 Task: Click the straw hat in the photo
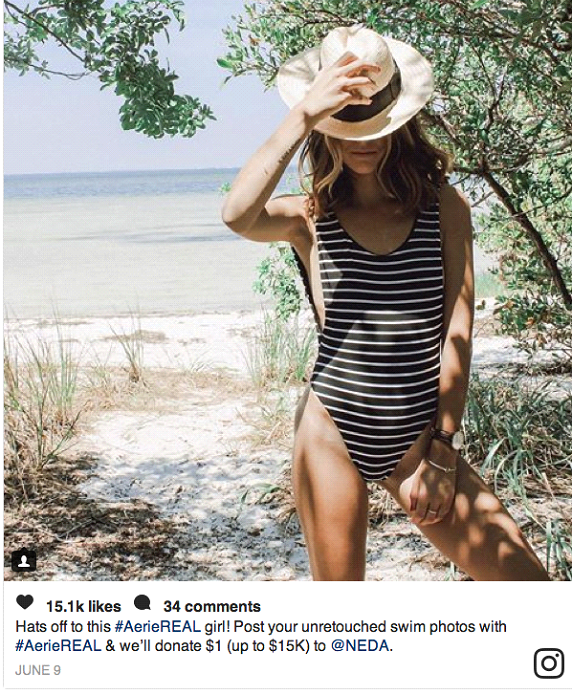tap(356, 82)
